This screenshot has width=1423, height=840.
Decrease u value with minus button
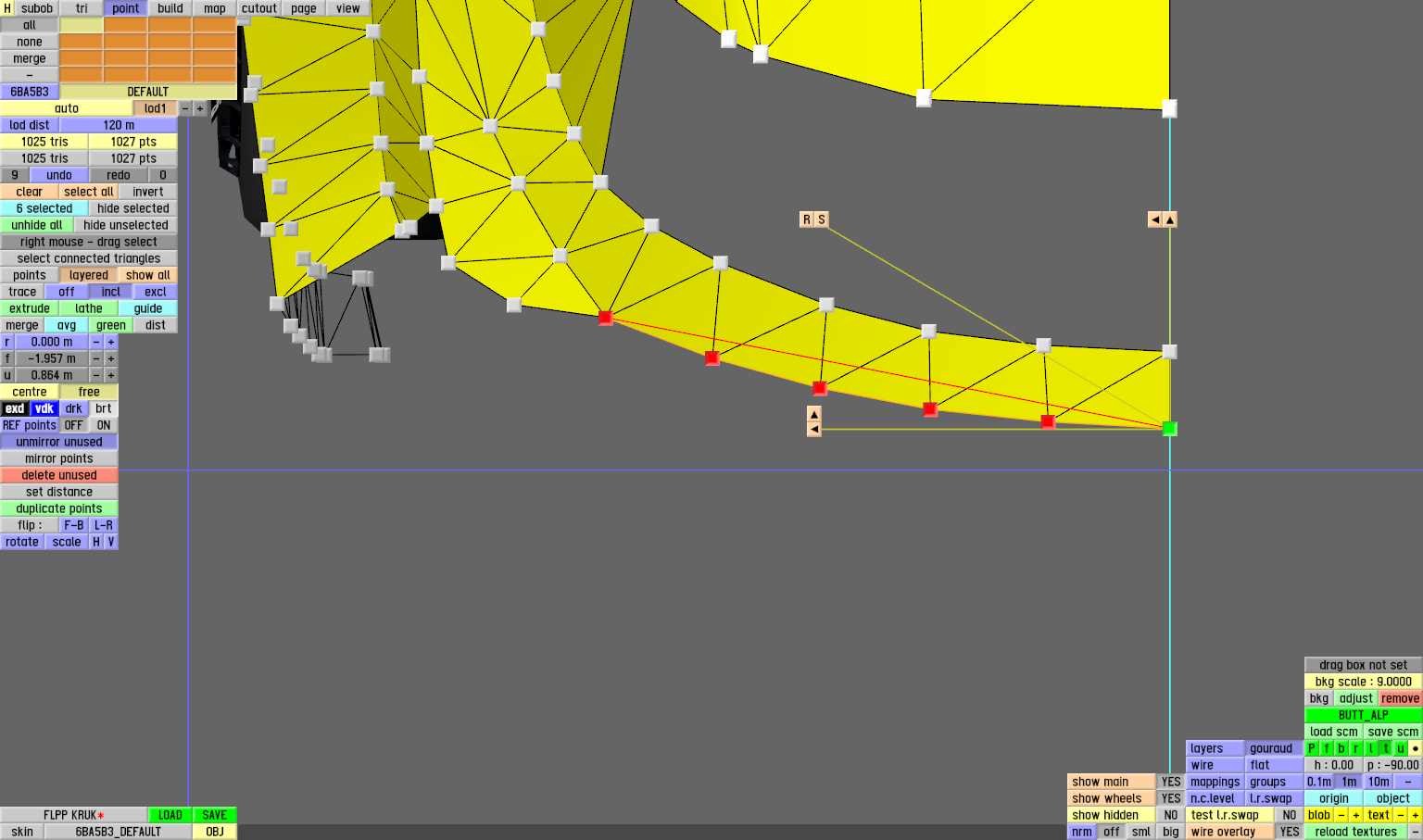(x=96, y=375)
